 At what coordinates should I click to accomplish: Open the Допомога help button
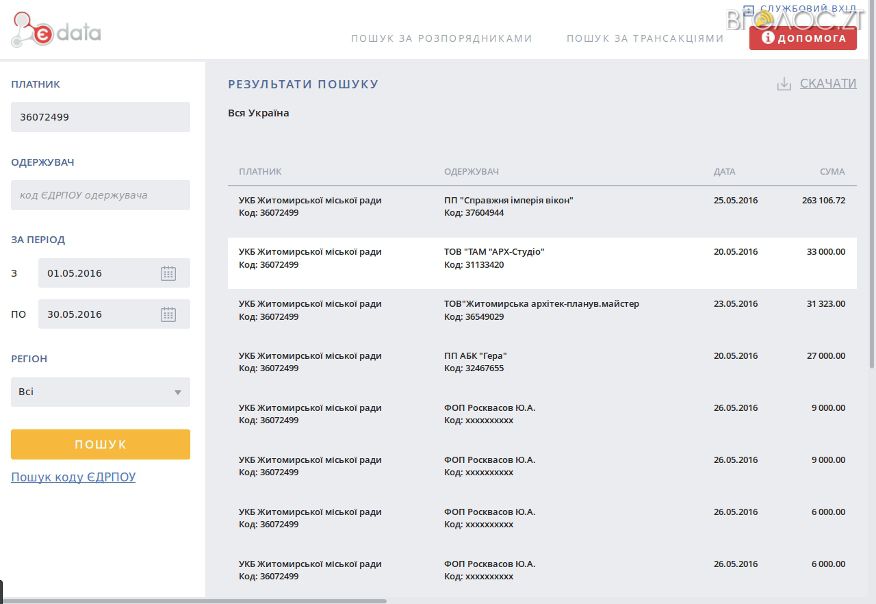(x=803, y=38)
